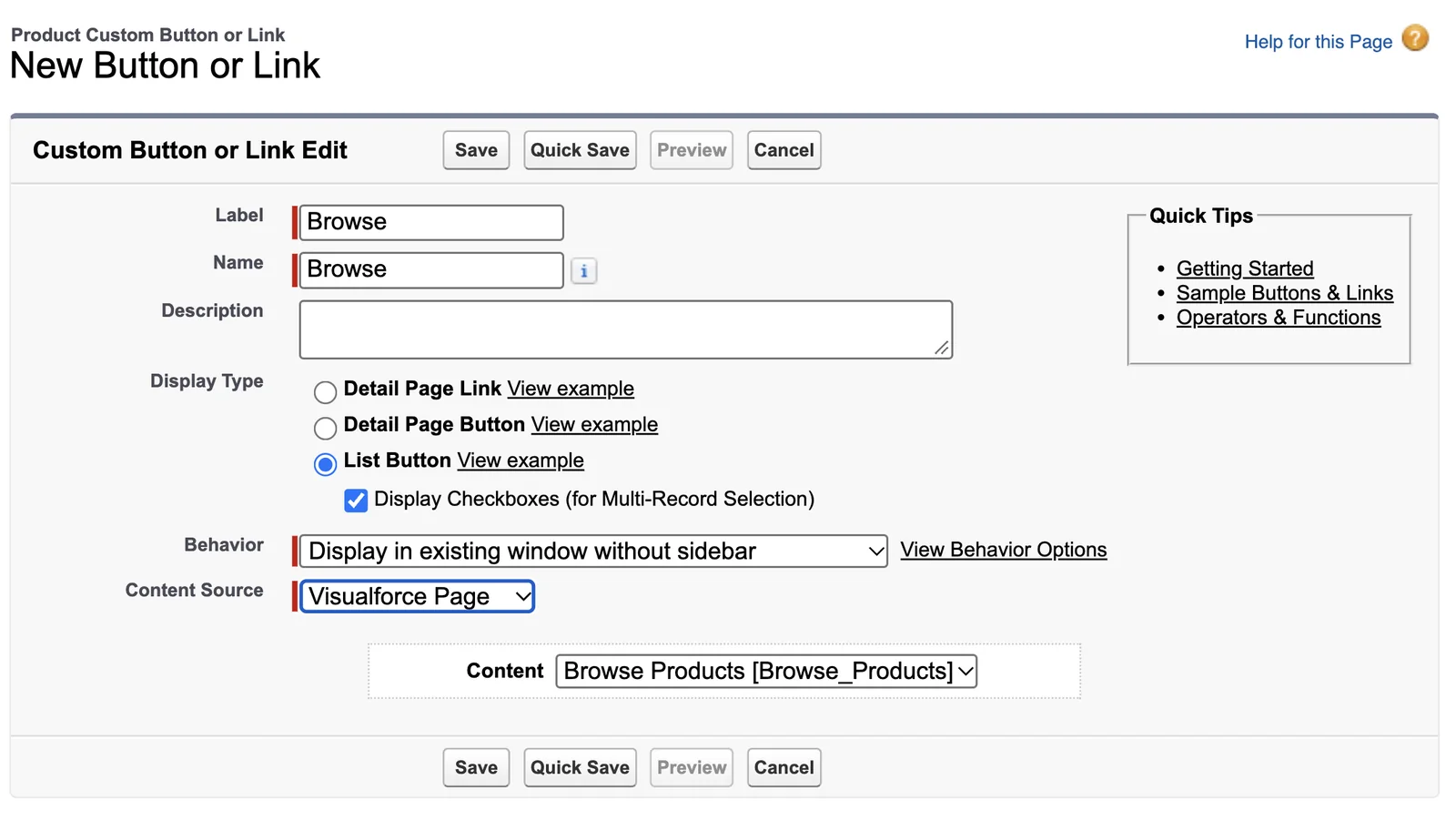Click the bottom Quick Save button
The image size is (1456, 830).
[x=580, y=767]
